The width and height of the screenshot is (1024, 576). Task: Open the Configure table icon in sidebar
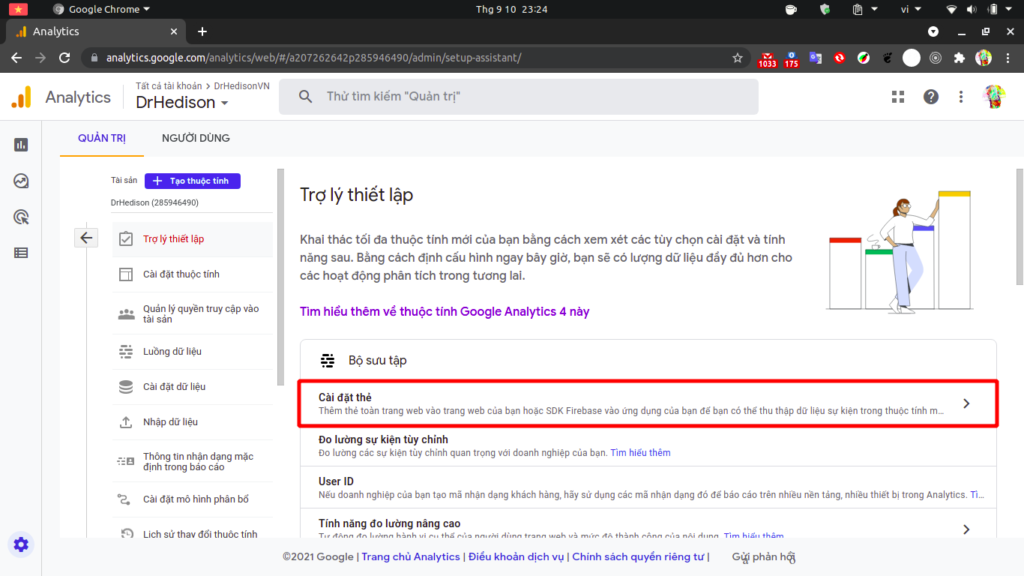click(21, 253)
